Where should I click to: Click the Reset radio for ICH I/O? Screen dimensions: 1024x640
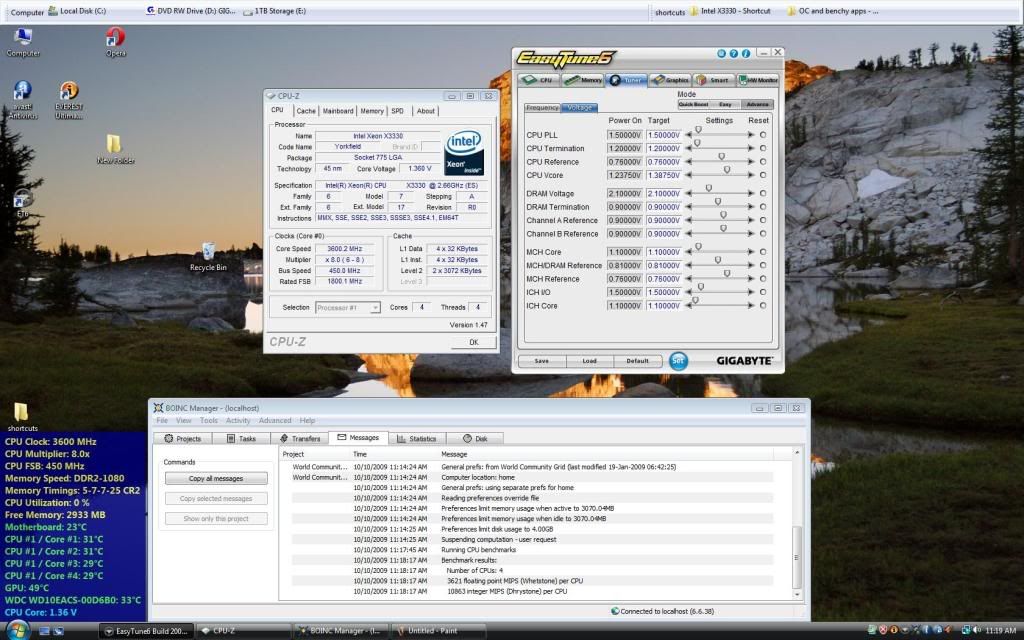(x=763, y=292)
